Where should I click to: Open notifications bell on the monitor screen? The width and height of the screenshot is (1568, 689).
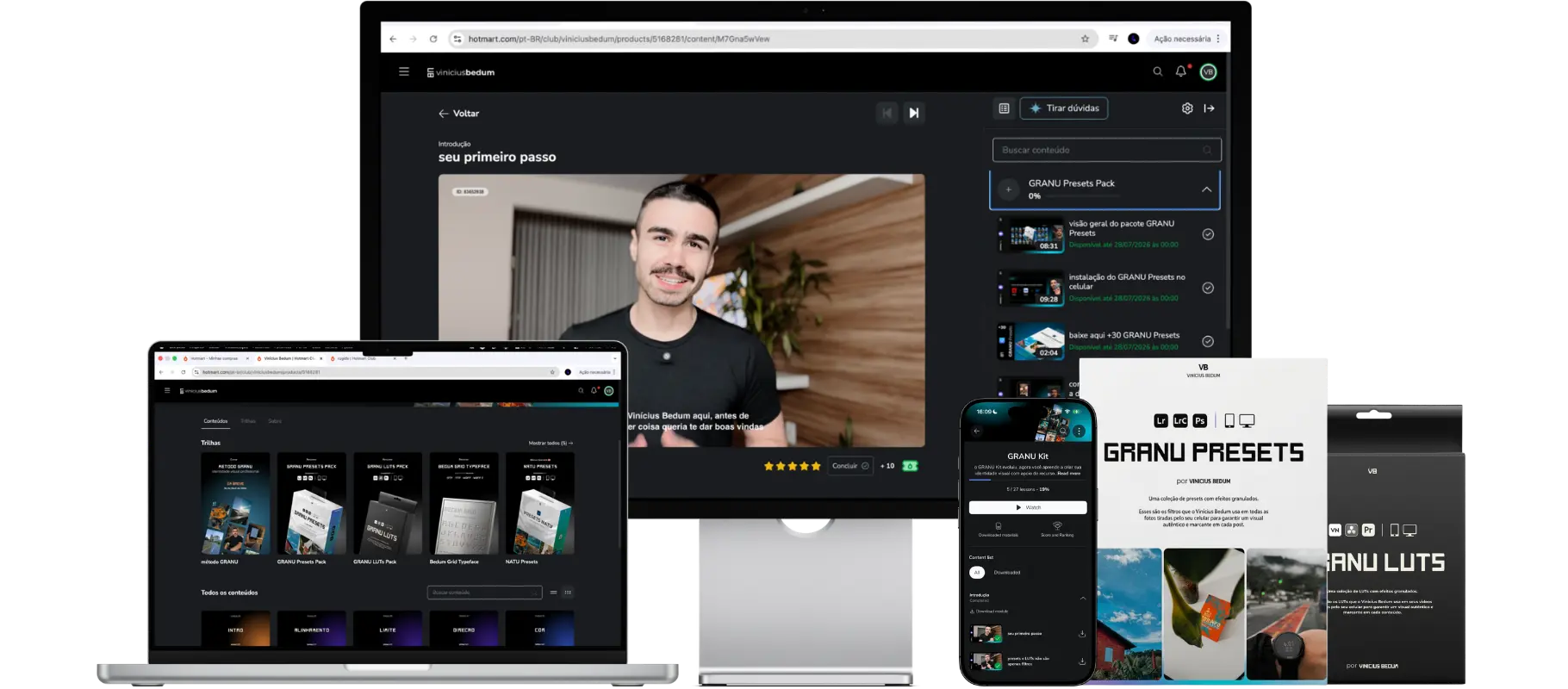[x=1181, y=71]
